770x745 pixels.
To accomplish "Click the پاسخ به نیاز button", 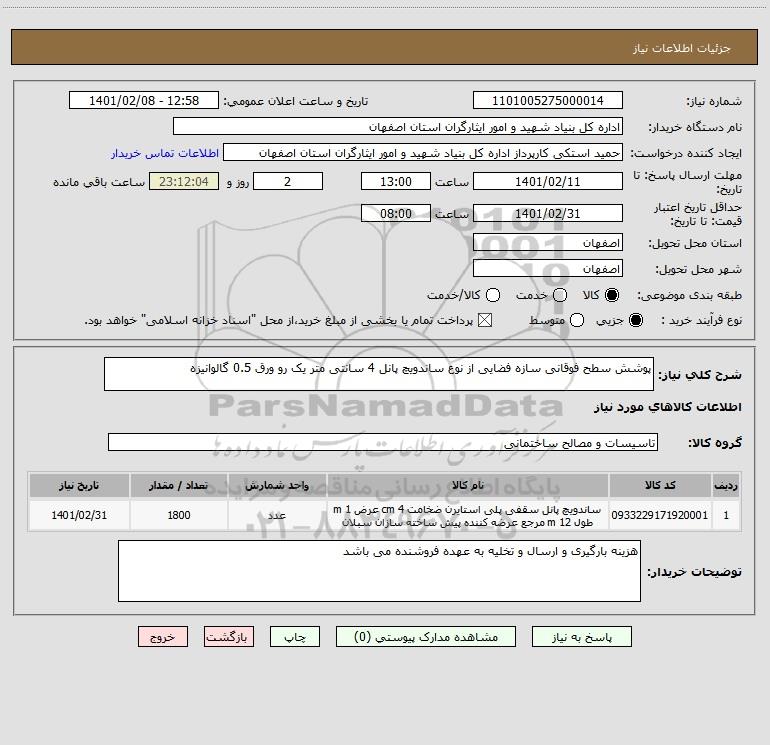I will tap(581, 637).
